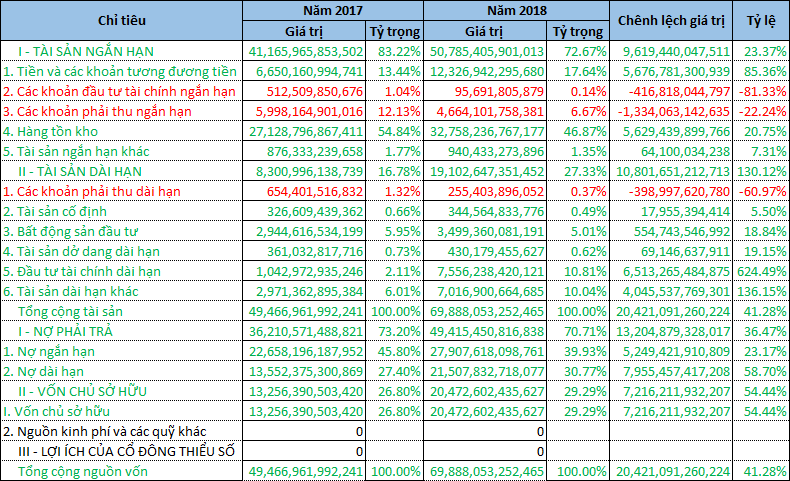The height and width of the screenshot is (481, 790).
Task: Click 'Các khoản phải thu ngắn hạn' label
Action: [97, 111]
